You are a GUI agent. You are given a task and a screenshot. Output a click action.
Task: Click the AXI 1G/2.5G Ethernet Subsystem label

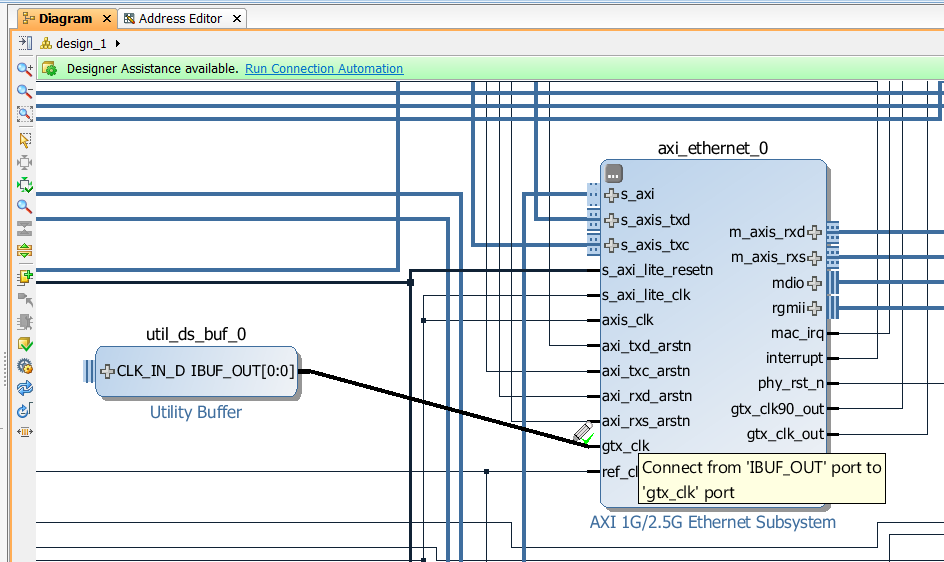pos(713,522)
